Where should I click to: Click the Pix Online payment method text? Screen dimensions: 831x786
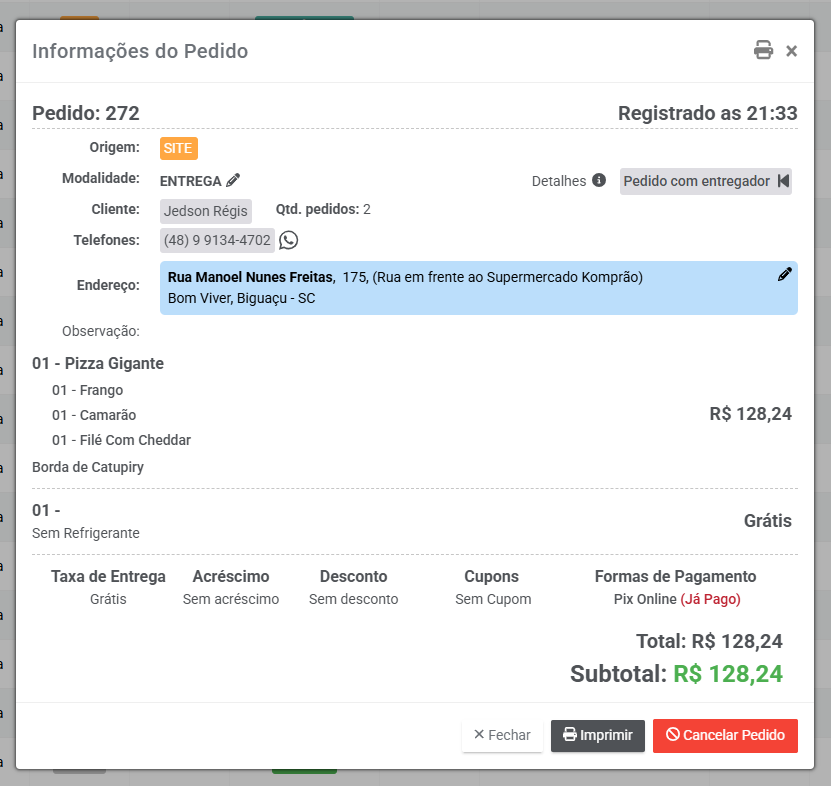[645, 599]
